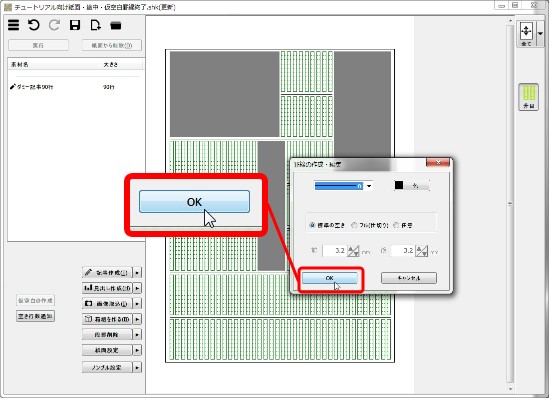This screenshot has height=398, width=549.
Task: Click the green grid display icon
Action: coord(528,97)
